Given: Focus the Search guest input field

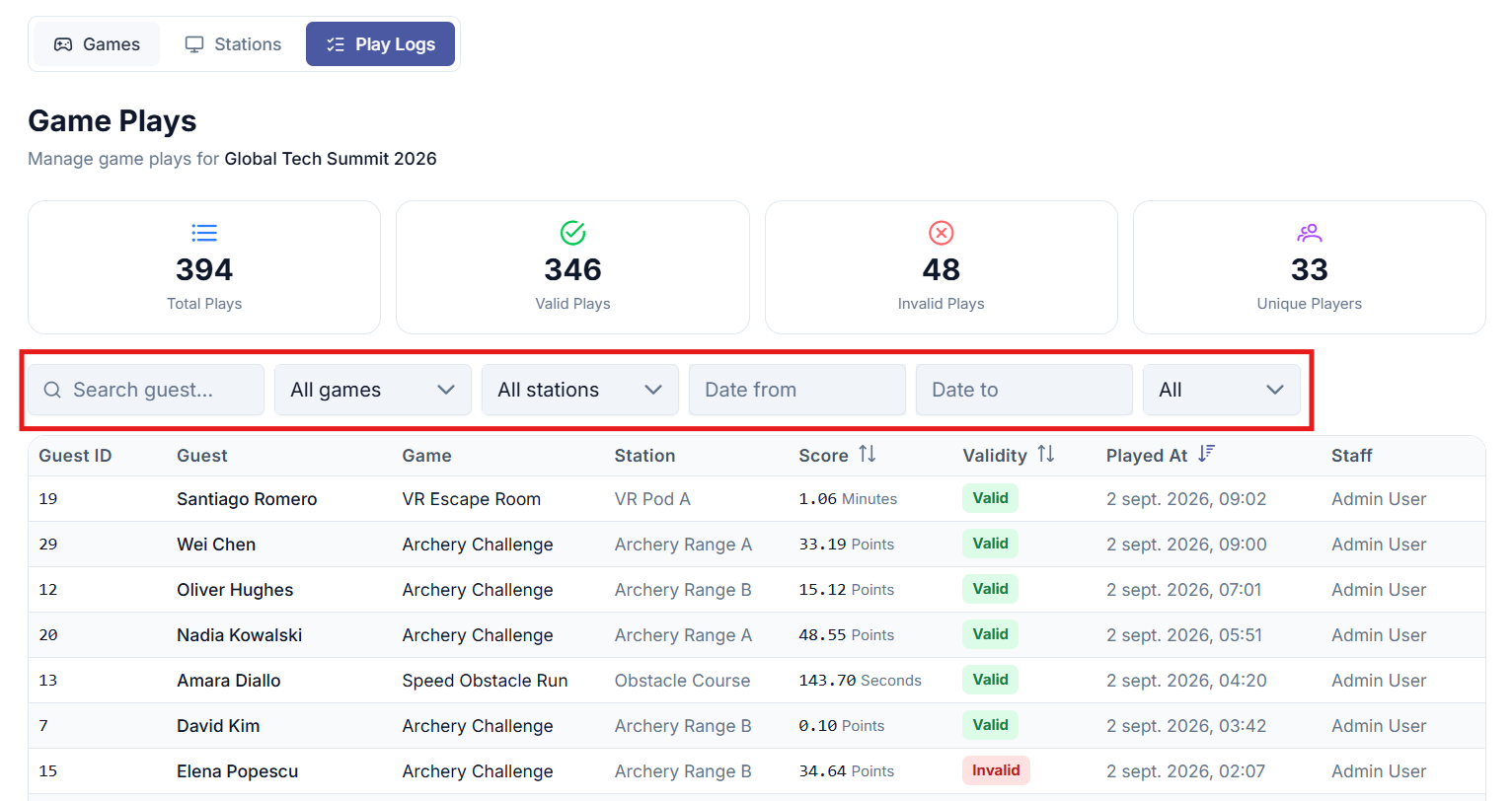Looking at the screenshot, I should pos(146,390).
